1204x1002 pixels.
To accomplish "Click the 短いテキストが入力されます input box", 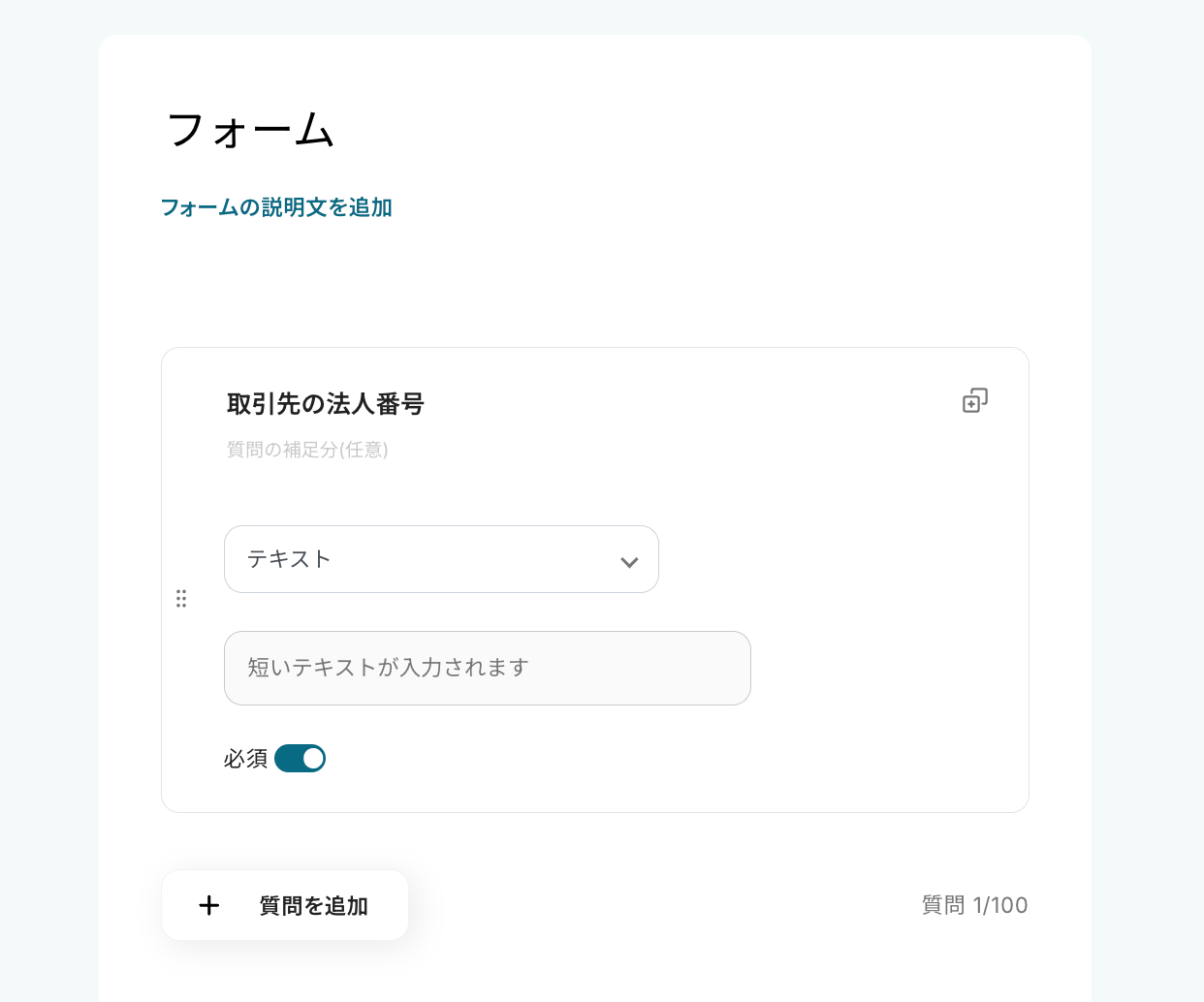I will pyautogui.click(x=487, y=668).
